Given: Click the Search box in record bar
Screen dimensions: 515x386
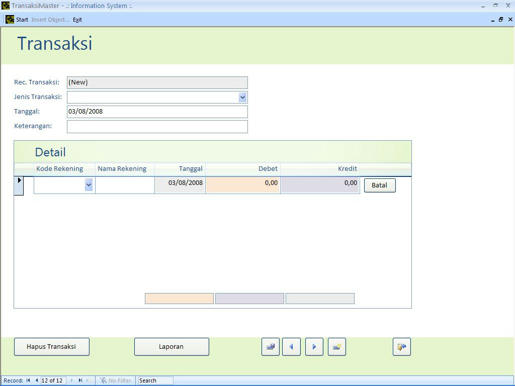Looking at the screenshot, I should [155, 380].
